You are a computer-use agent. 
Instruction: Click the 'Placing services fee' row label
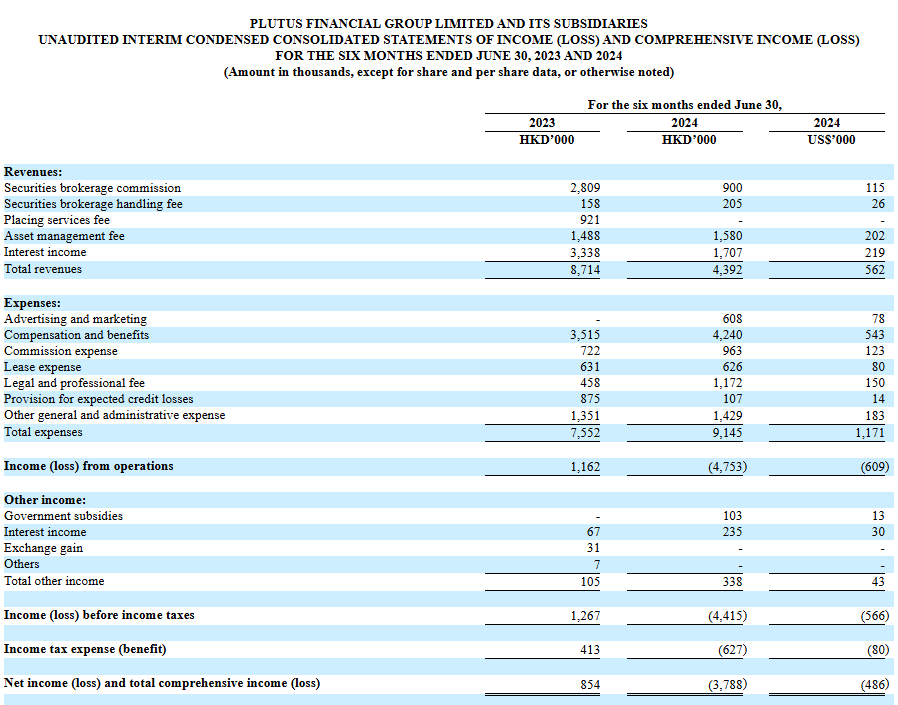point(57,220)
